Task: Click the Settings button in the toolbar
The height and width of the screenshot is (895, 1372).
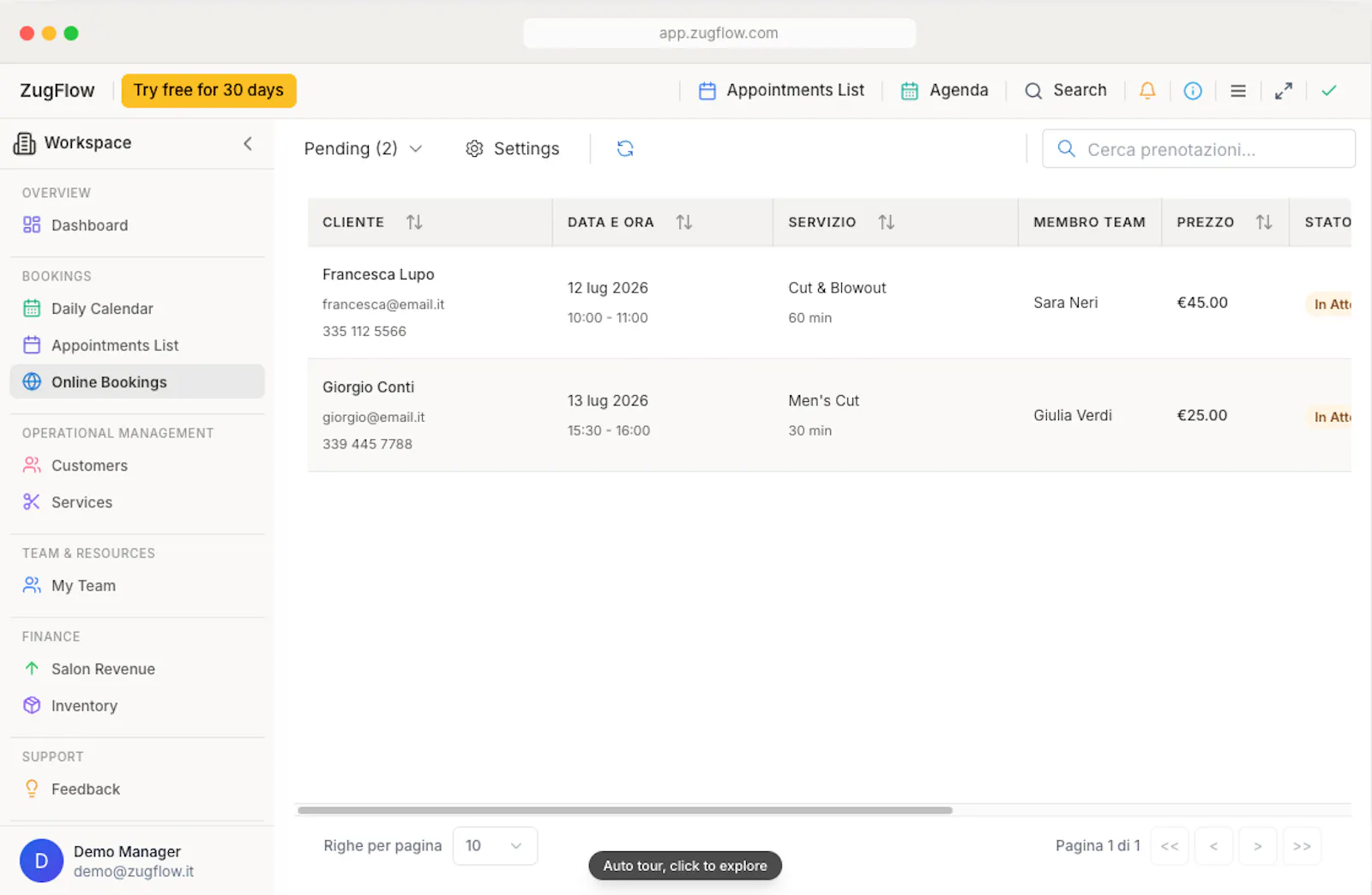Action: click(512, 148)
